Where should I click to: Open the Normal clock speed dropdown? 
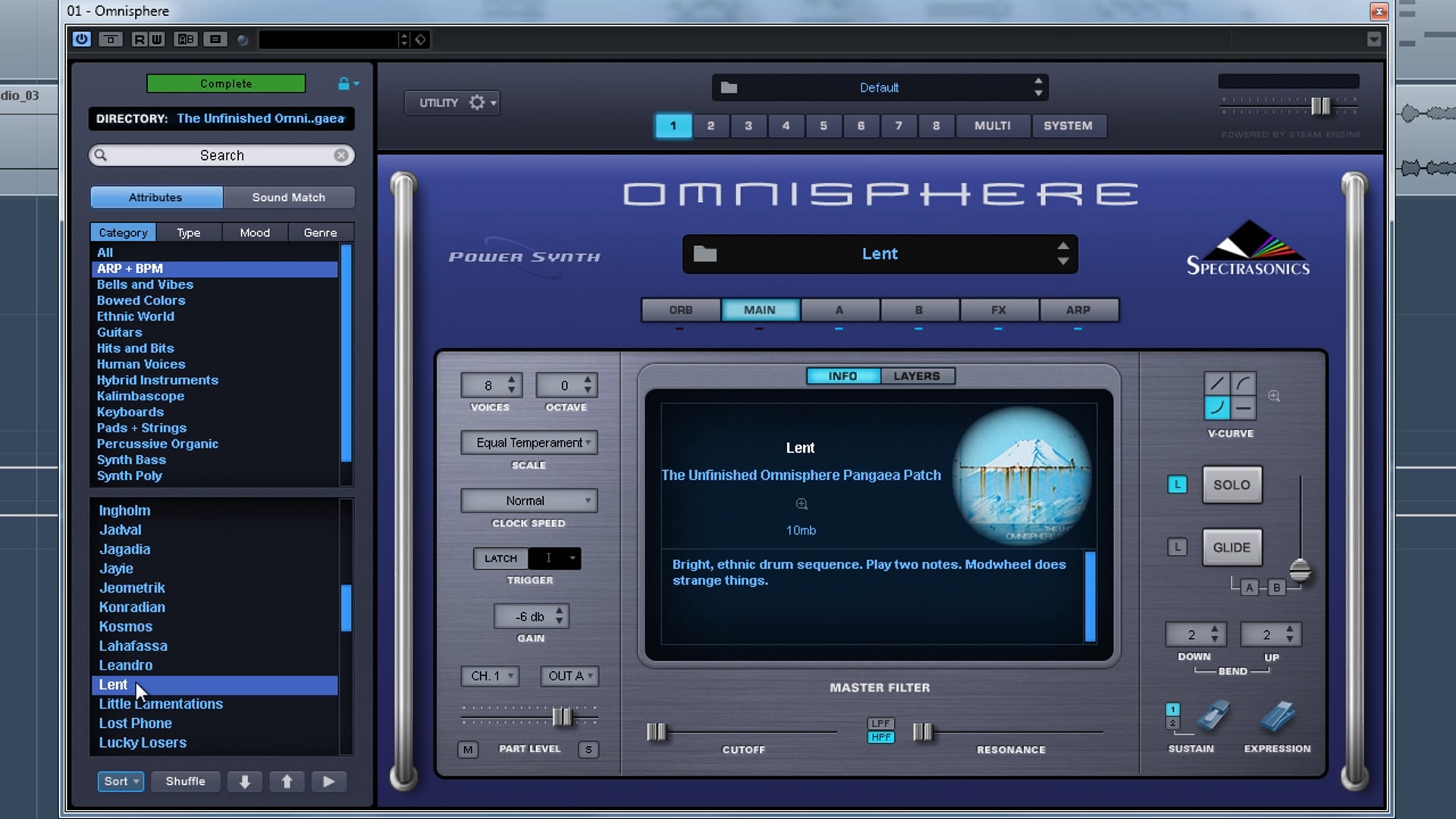click(x=529, y=500)
